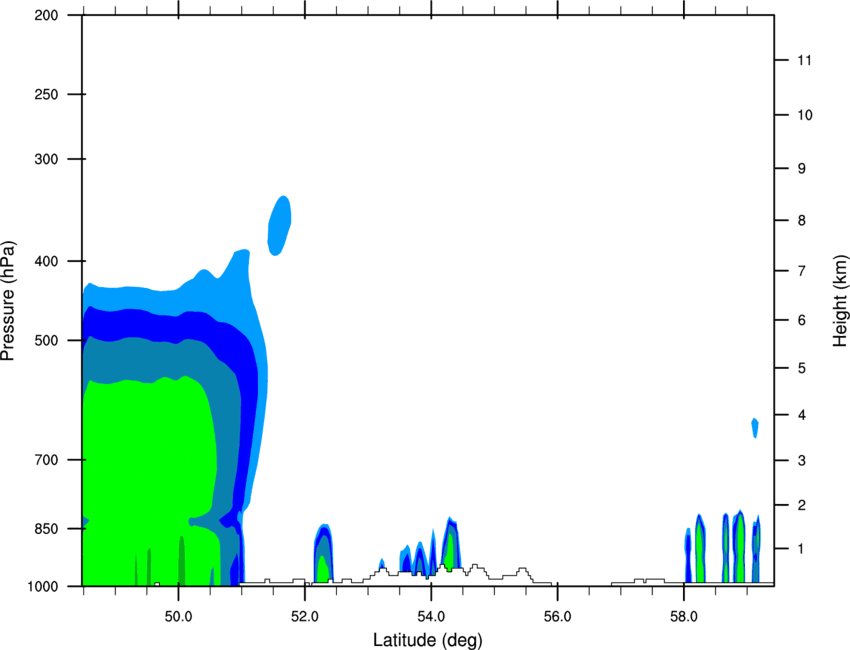Image resolution: width=850 pixels, height=650 pixels.
Task: Click the 'Latitude (deg)' axis title
Action: pyautogui.click(x=427, y=640)
